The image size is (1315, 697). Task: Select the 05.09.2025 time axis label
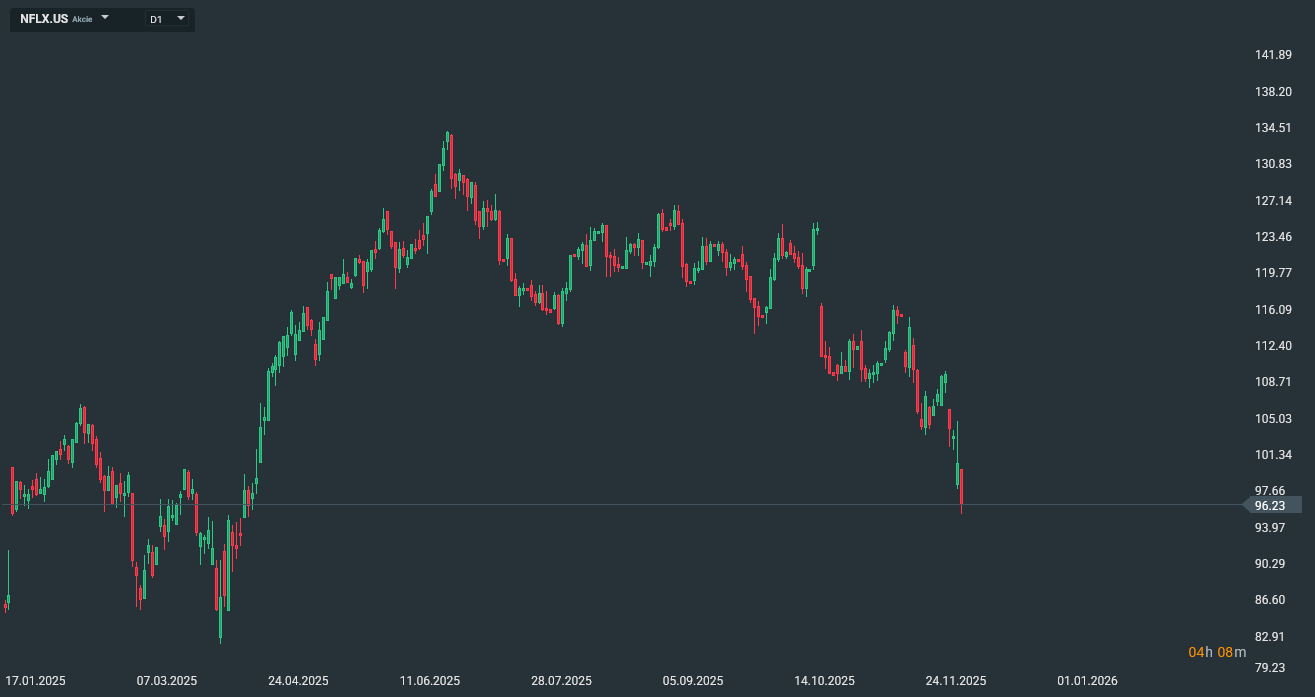(693, 681)
